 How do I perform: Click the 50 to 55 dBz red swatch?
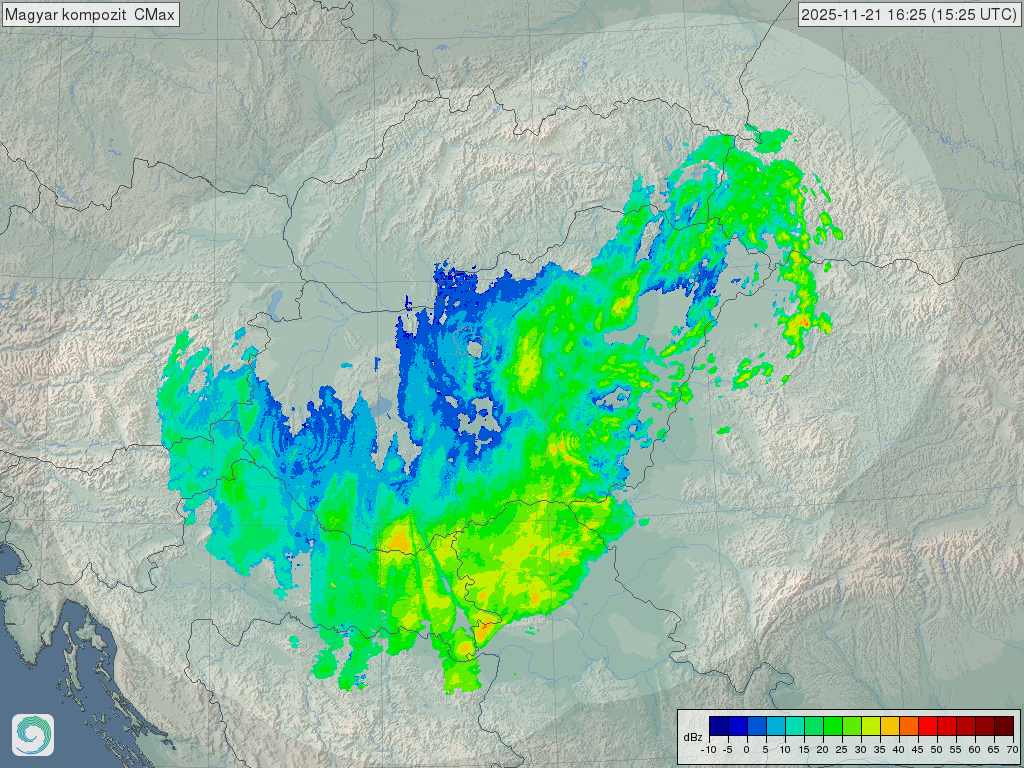[946, 726]
